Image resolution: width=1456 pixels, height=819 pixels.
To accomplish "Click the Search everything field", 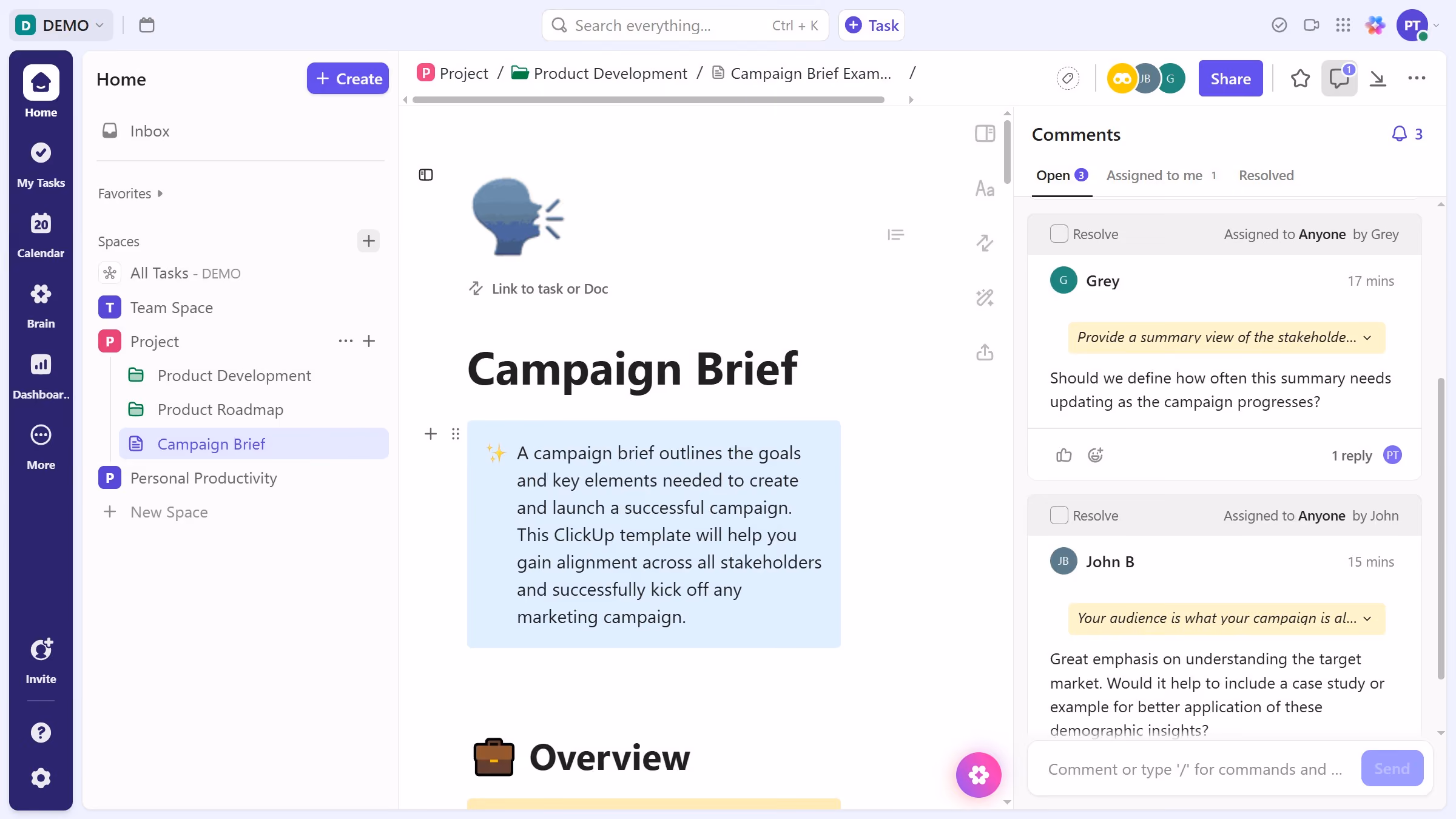I will 685,25.
